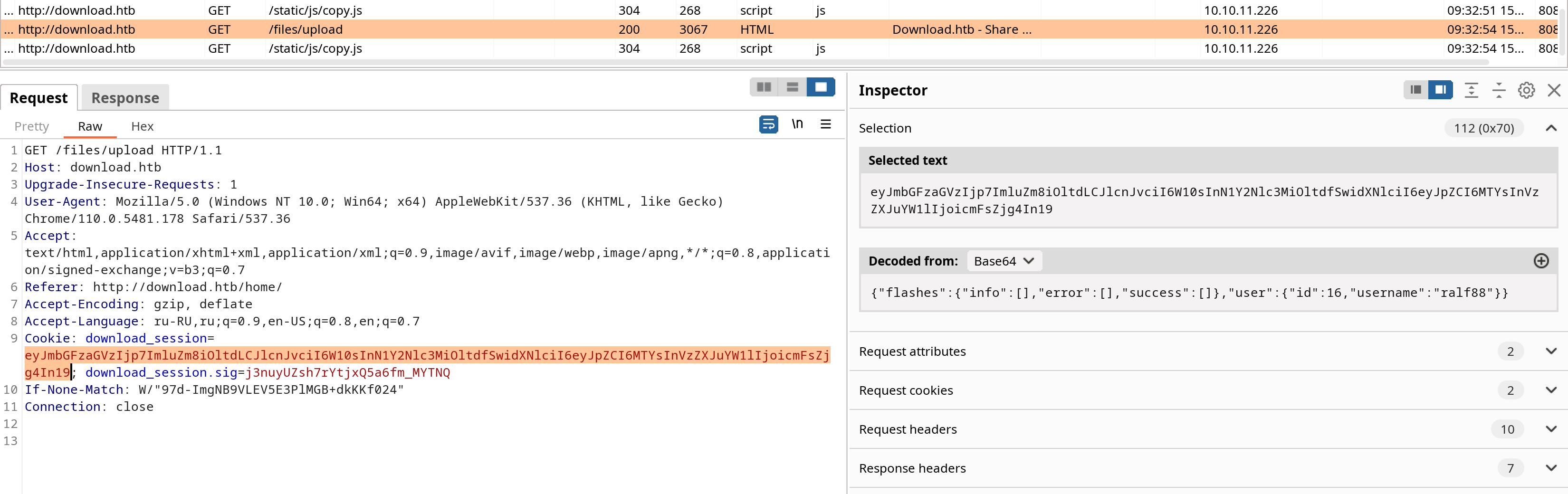The image size is (1568, 494).
Task: Toggle show non-printable characters \n
Action: (x=797, y=124)
